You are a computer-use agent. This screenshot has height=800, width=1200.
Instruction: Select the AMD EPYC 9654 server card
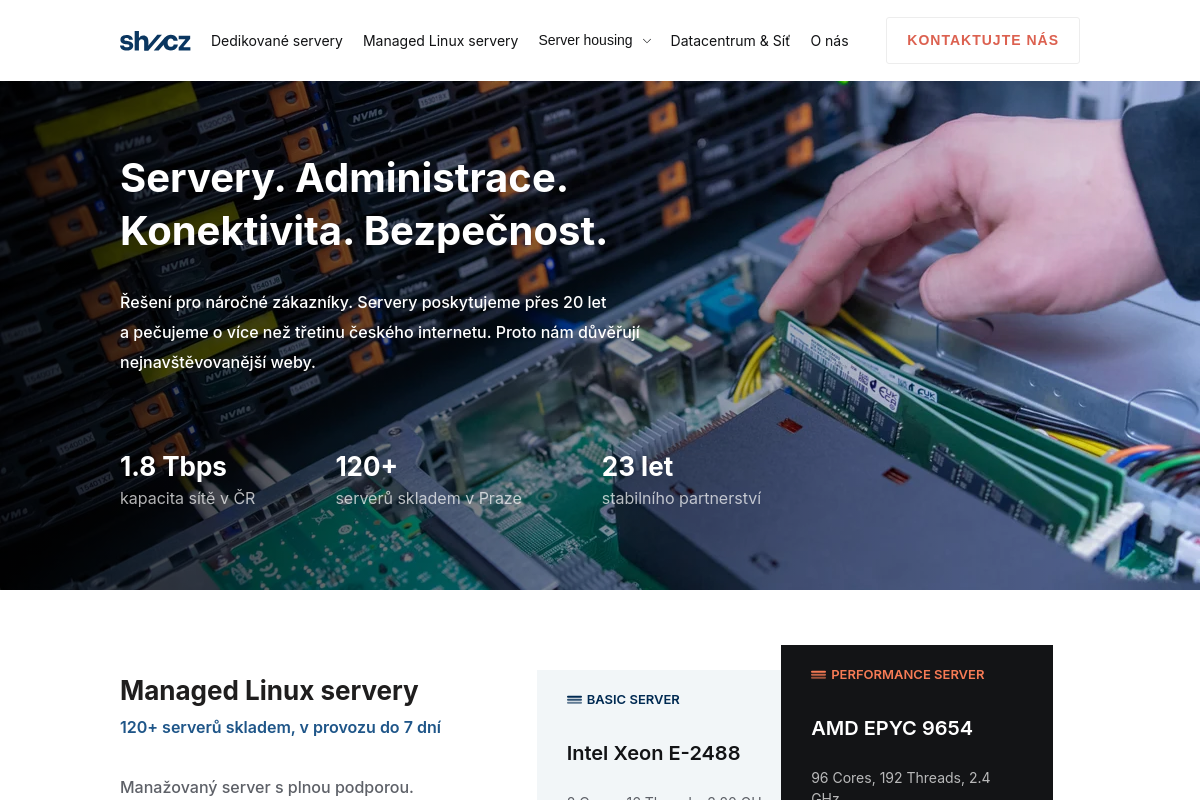point(917,723)
